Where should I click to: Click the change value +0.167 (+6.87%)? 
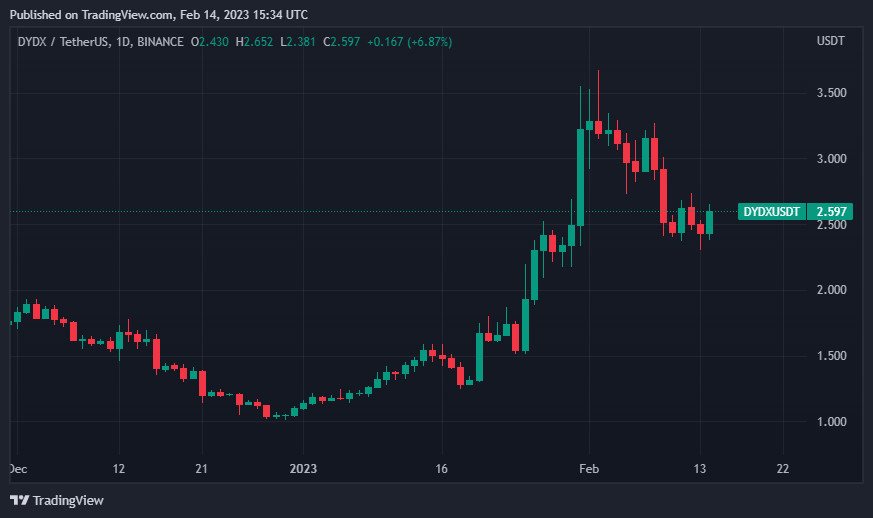tap(409, 42)
